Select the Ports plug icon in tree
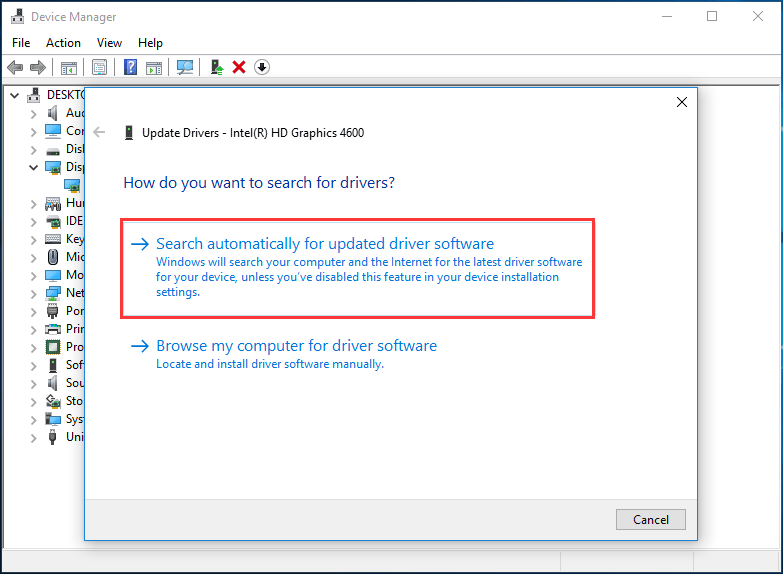This screenshot has width=783, height=574. [52, 311]
